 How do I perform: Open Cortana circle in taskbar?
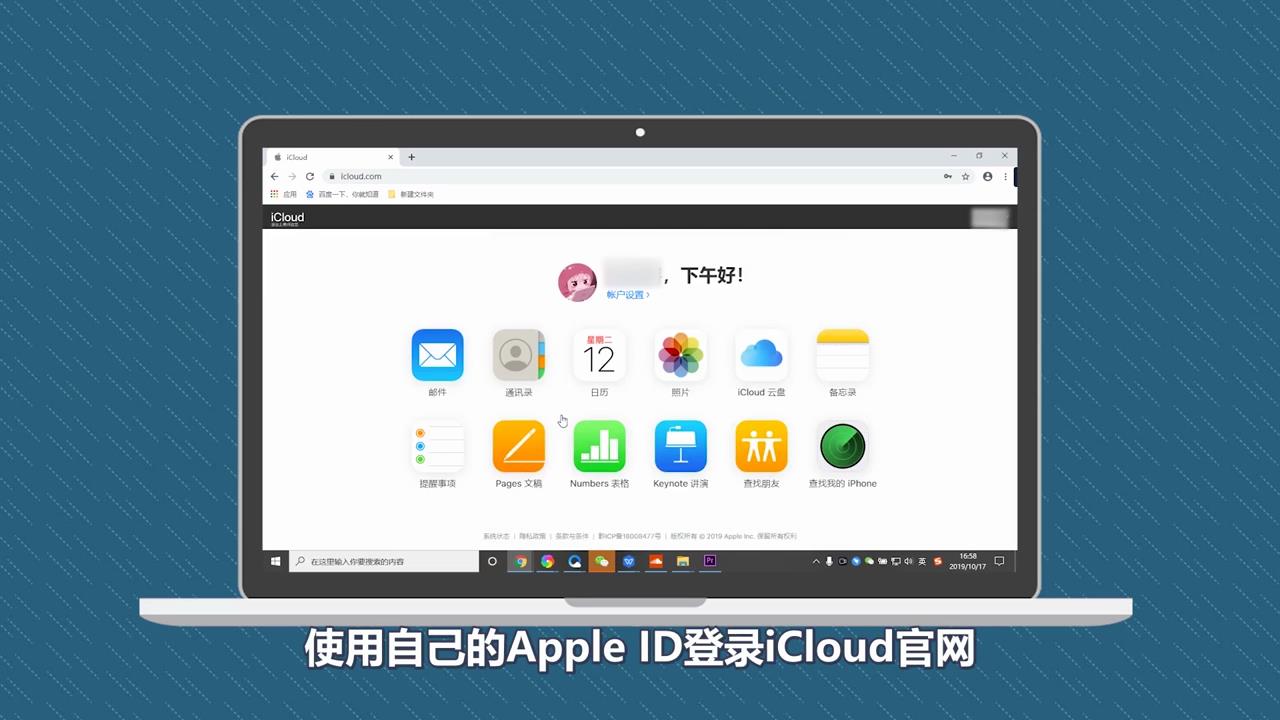tap(492, 562)
